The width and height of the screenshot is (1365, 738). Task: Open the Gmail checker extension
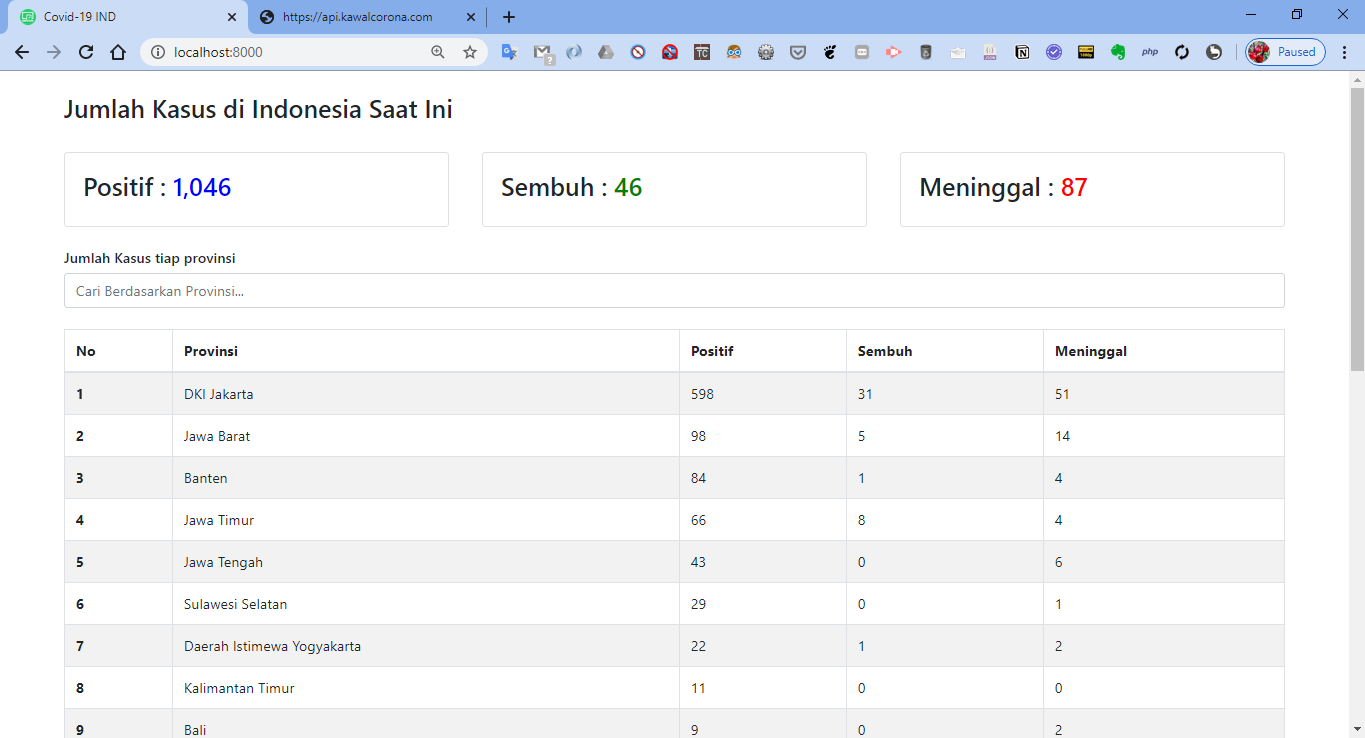542,53
